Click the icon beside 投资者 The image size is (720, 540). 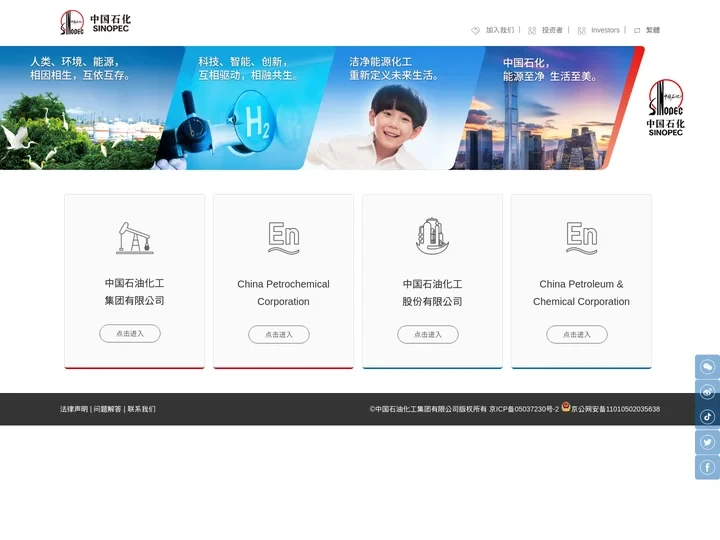[x=532, y=31]
